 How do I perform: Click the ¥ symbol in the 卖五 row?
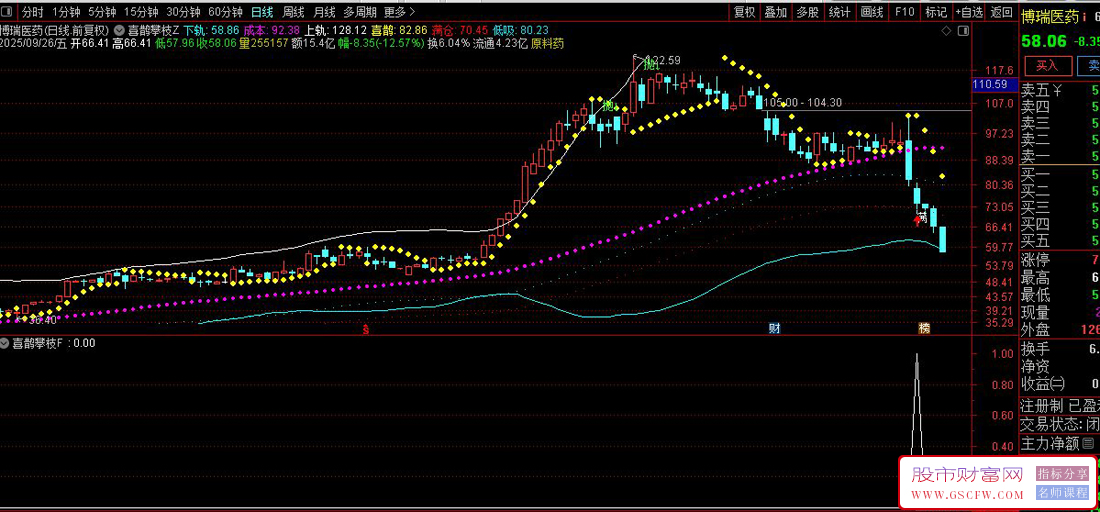pyautogui.click(x=1057, y=91)
